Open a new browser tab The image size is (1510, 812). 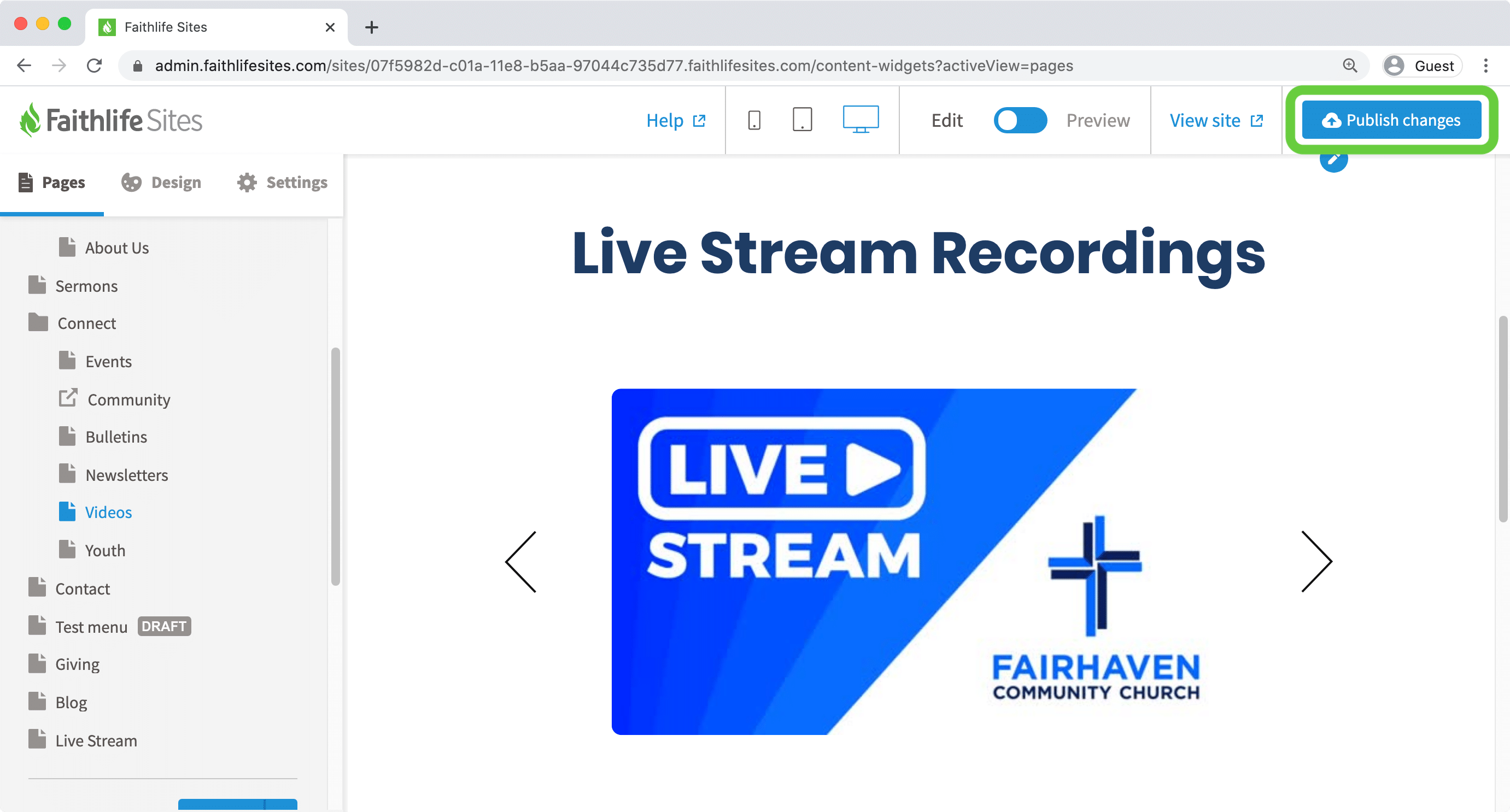click(x=372, y=27)
